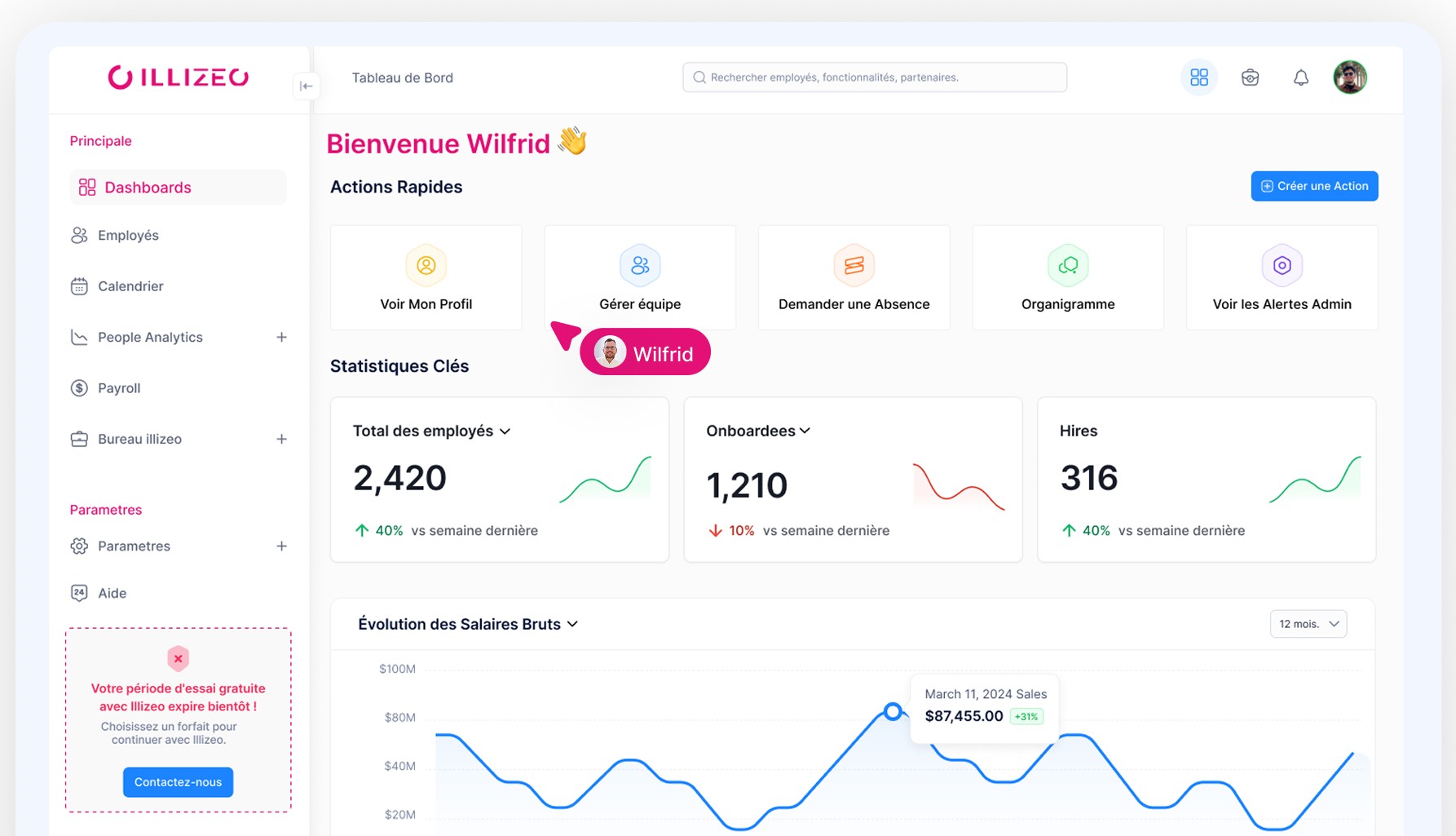The width and height of the screenshot is (1456, 836).
Task: Select Demander une Absence card
Action: [x=854, y=278]
